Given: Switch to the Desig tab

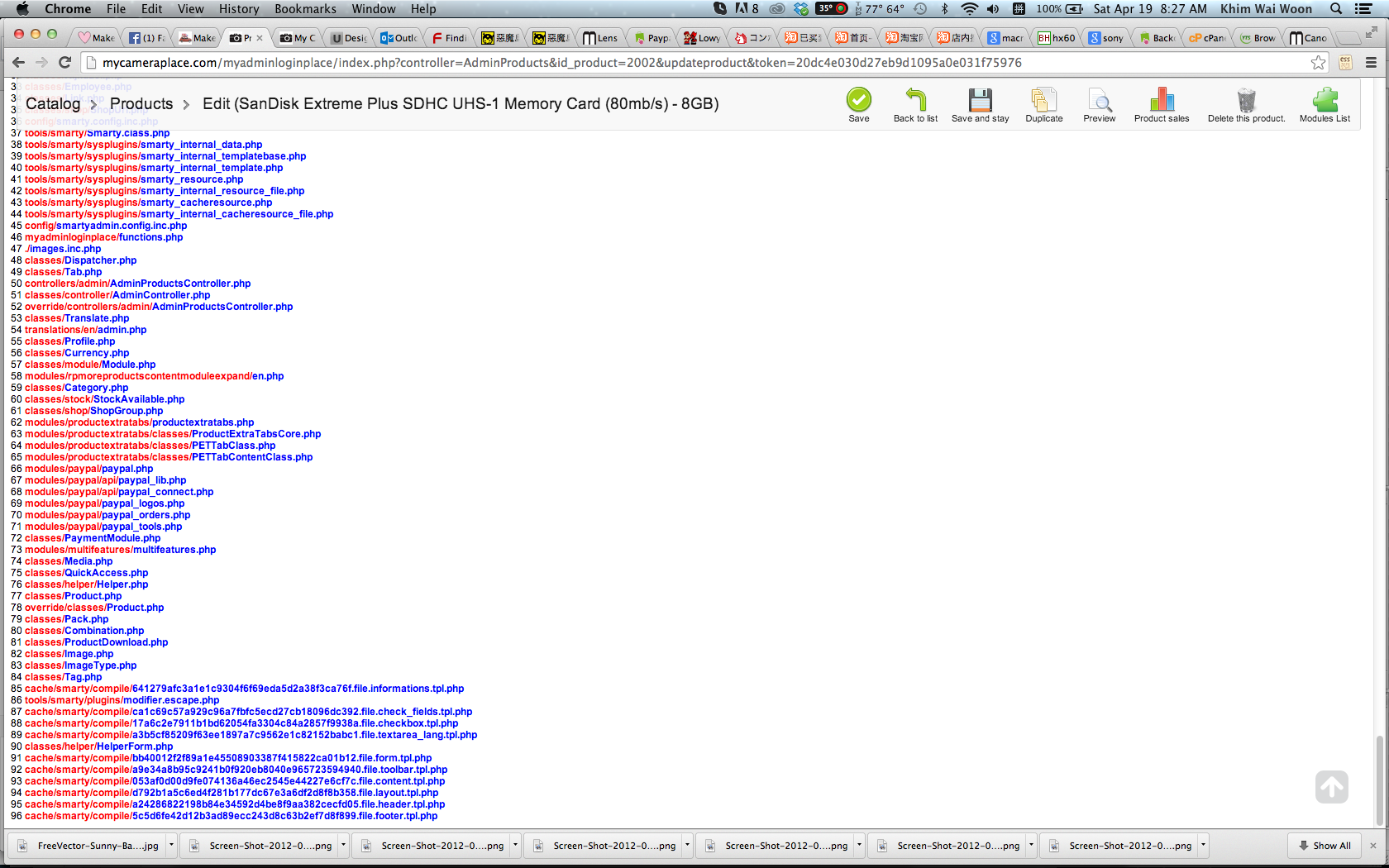Looking at the screenshot, I should tap(349, 38).
